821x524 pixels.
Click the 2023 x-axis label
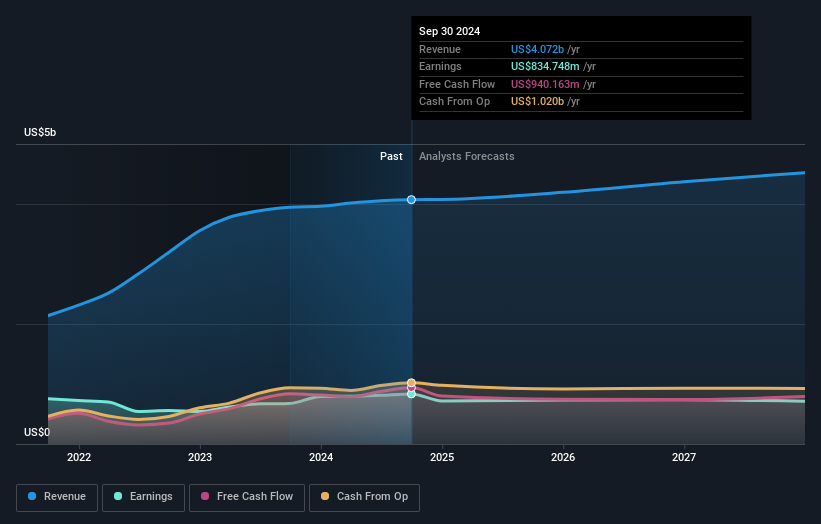click(200, 458)
